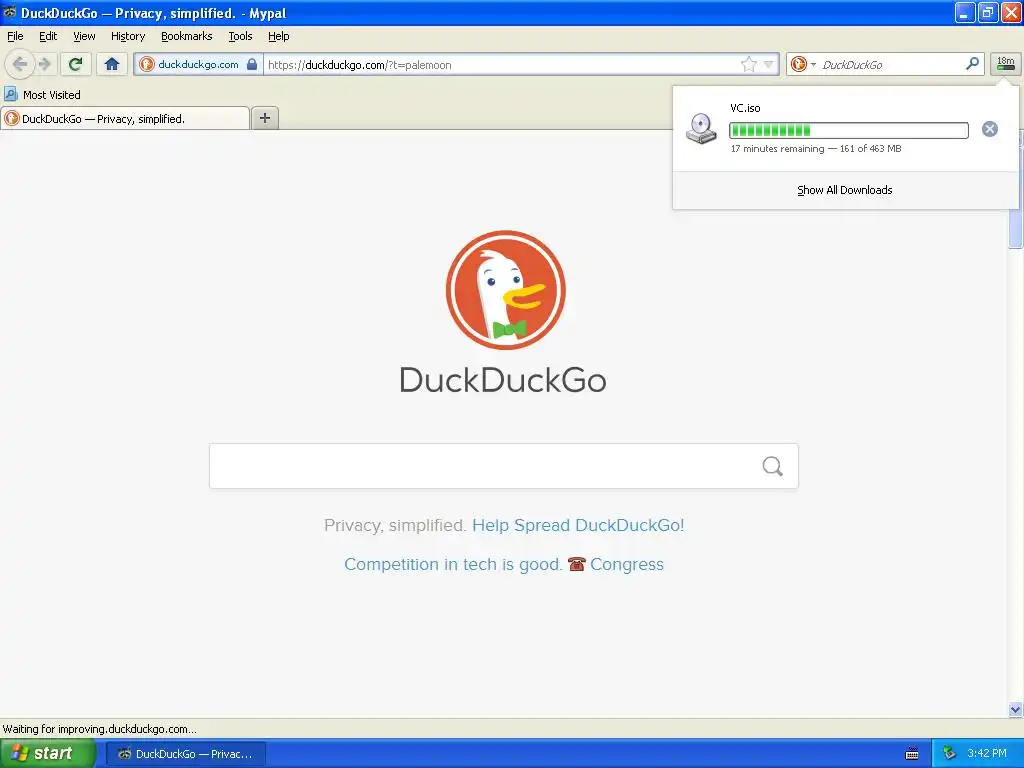Viewport: 1024px width, 768px height.
Task: Open the Windows Start menu
Action: point(48,754)
